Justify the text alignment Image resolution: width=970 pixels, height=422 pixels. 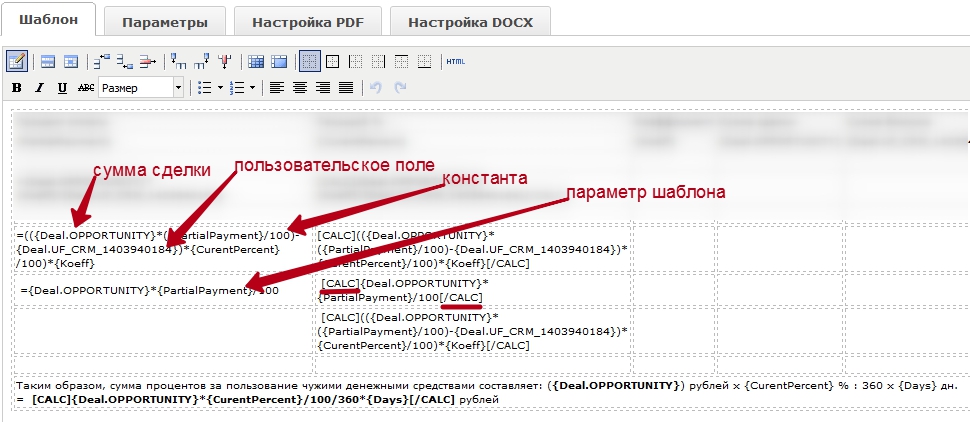click(345, 88)
